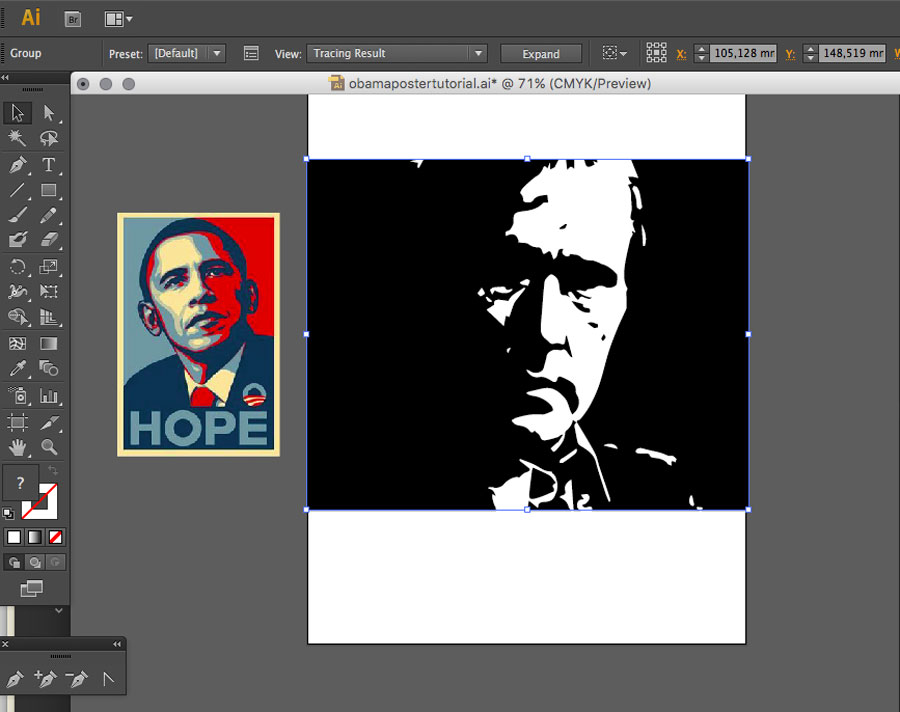Select the Add Anchor Point tool
The width and height of the screenshot is (900, 712).
45,679
